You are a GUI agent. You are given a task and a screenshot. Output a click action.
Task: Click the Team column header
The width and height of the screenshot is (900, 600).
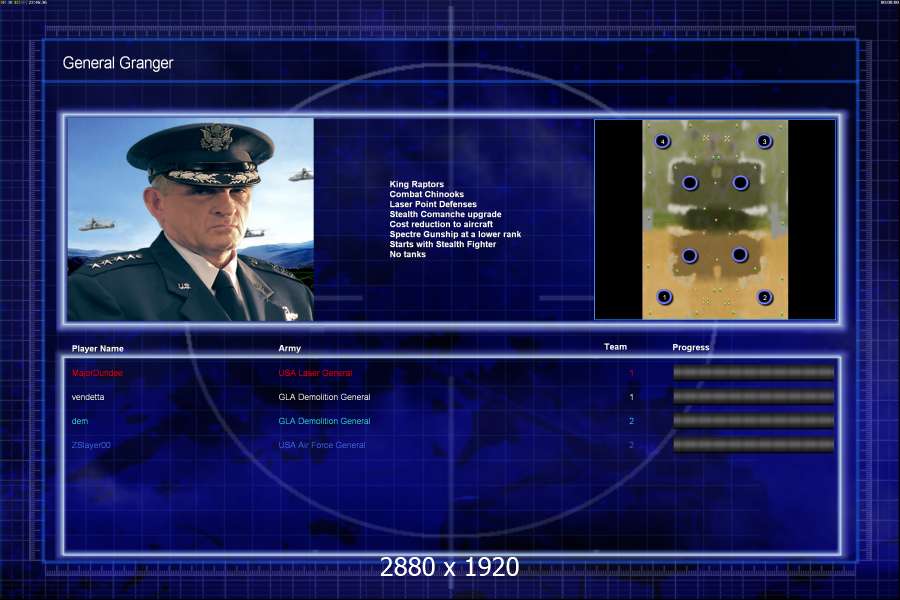[x=615, y=347]
